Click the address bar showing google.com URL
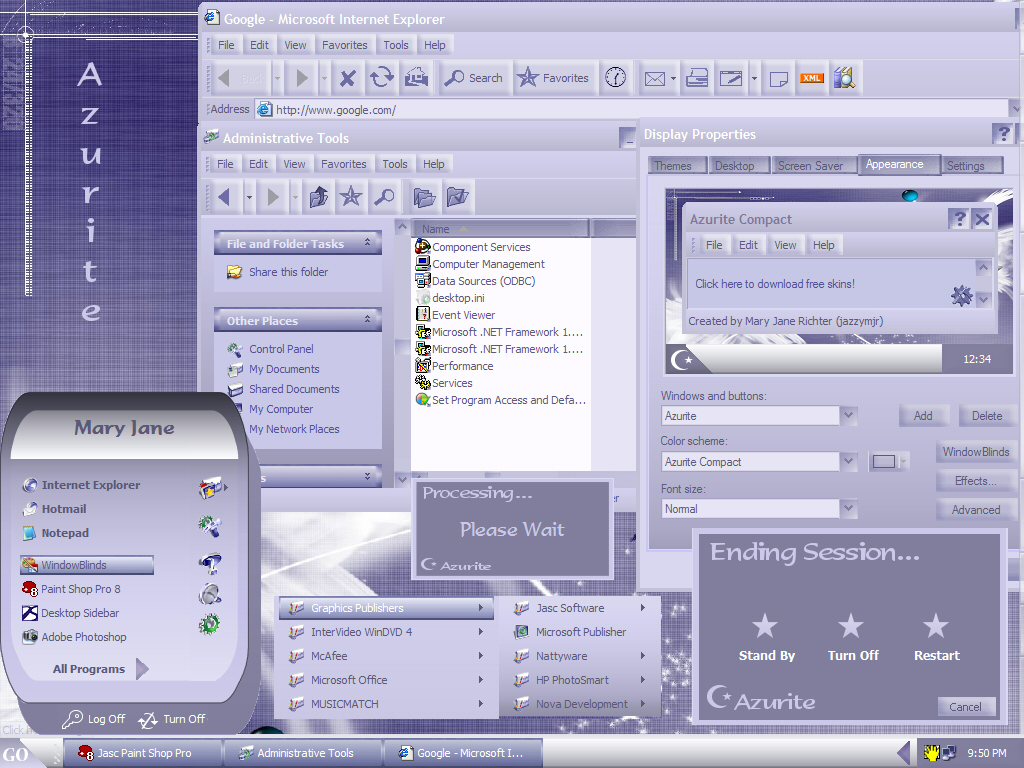The image size is (1024, 768). pos(632,109)
